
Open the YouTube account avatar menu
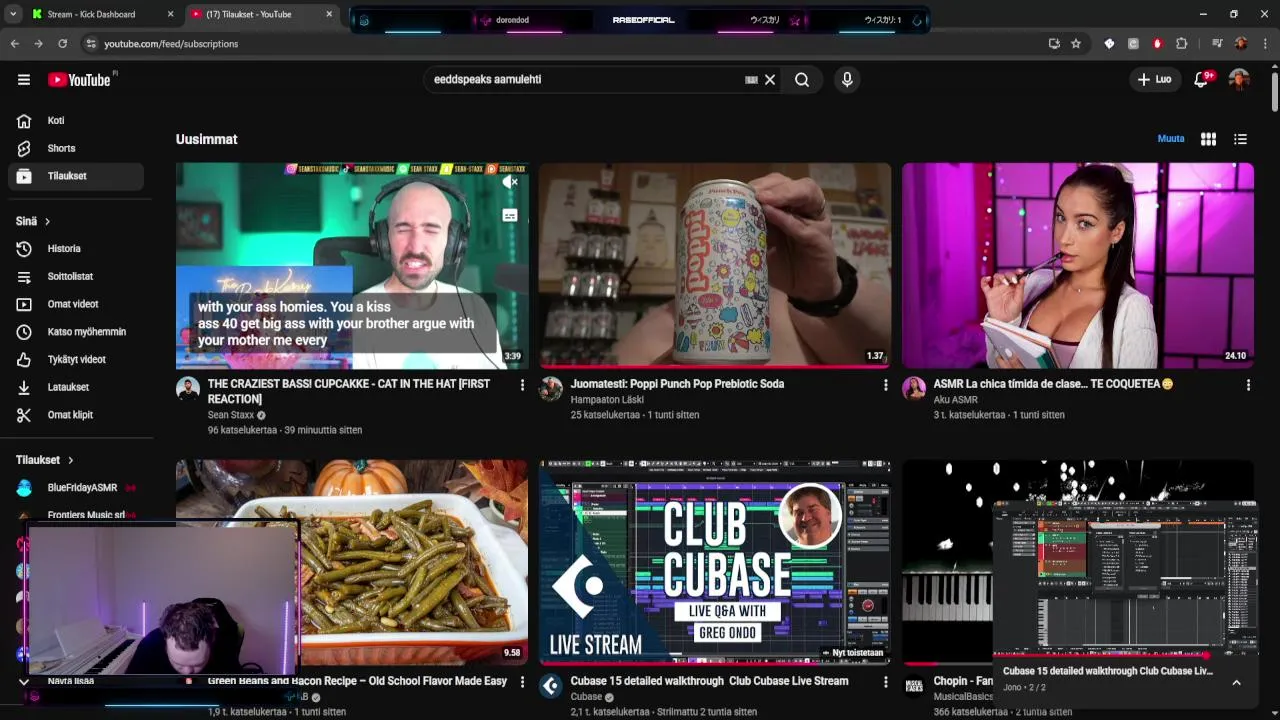coord(1239,80)
